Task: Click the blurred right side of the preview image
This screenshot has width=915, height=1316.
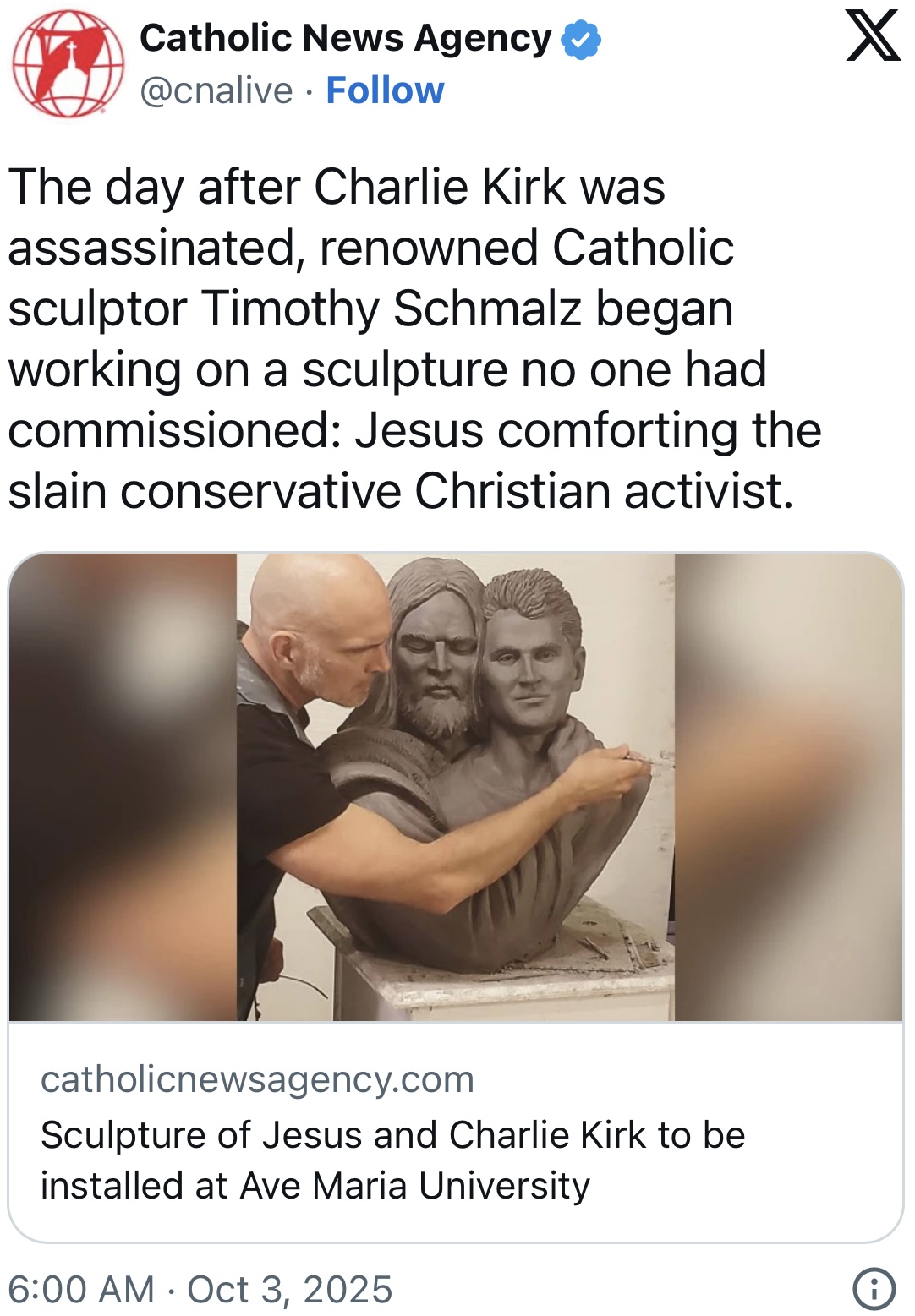Action: click(x=789, y=787)
